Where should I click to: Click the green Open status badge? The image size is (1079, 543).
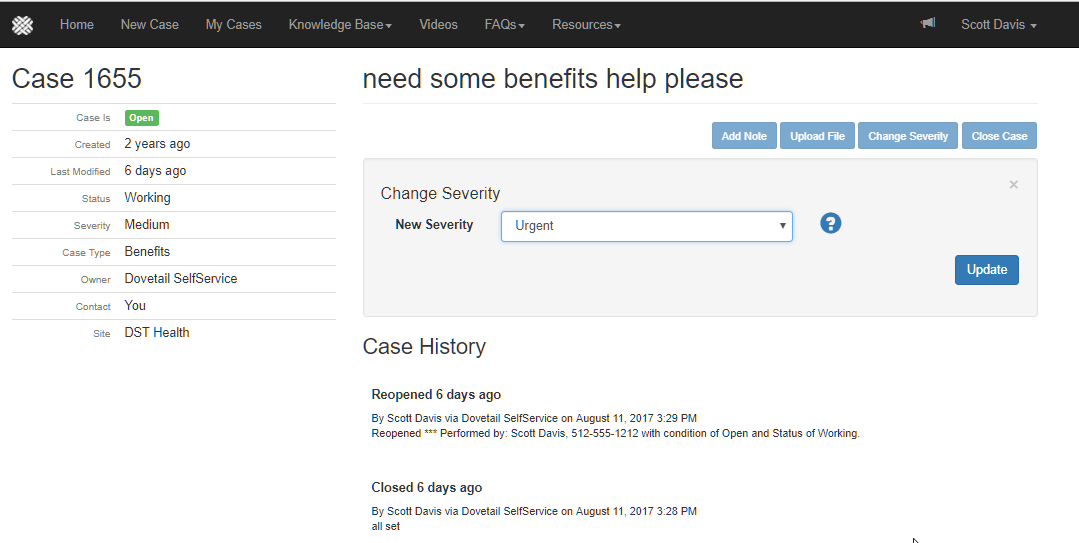pos(141,118)
